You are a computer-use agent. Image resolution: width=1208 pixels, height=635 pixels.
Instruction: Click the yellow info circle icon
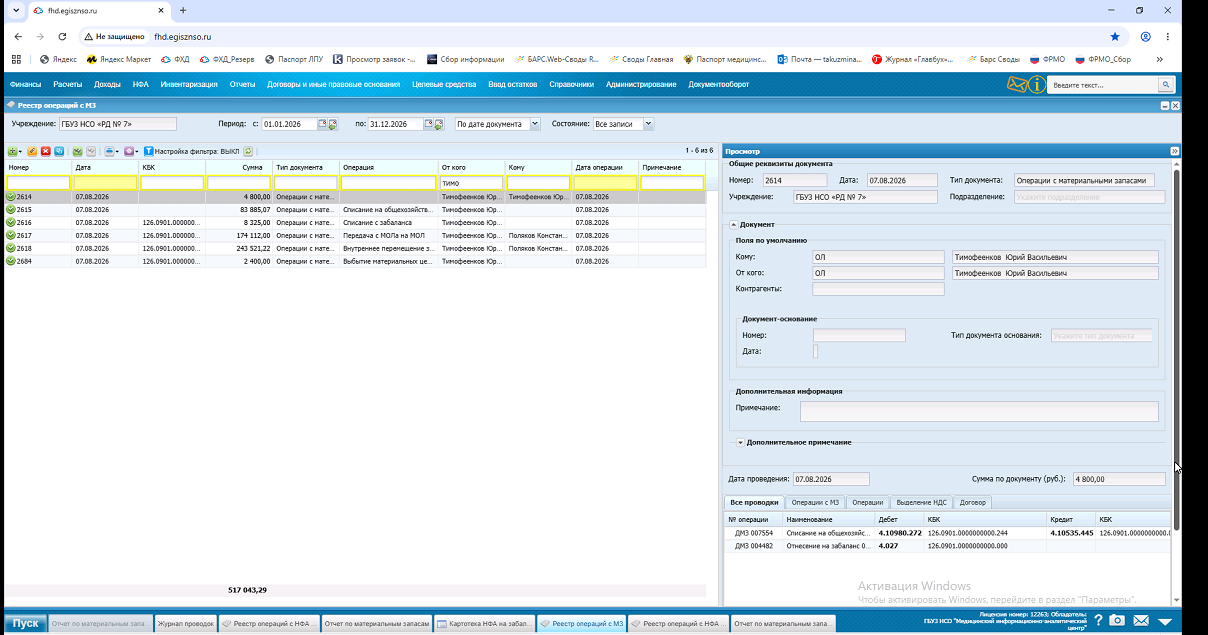[1038, 85]
